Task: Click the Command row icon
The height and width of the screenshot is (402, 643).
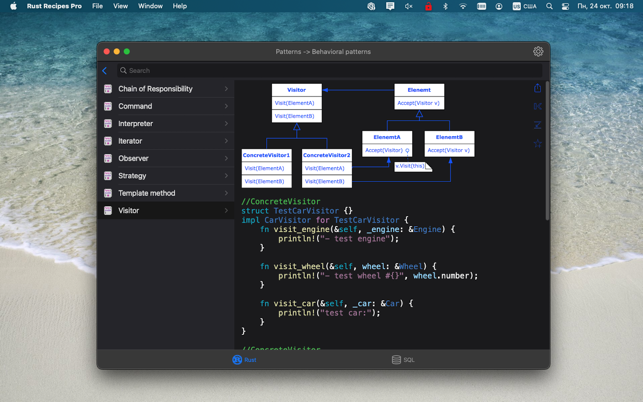Action: [108, 106]
